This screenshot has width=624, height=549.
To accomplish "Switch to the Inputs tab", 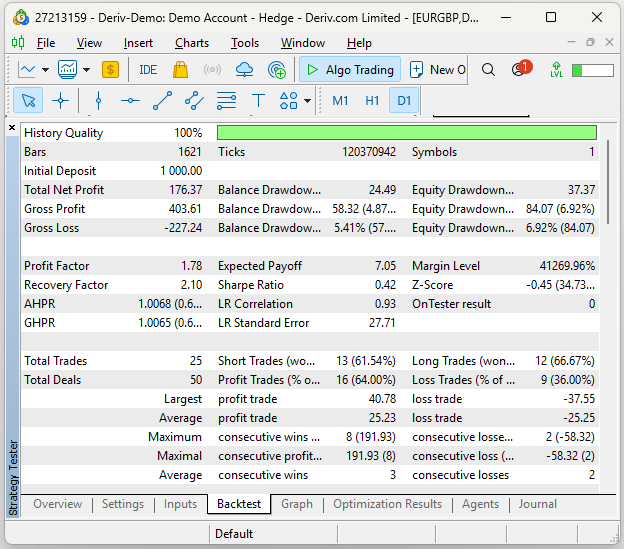I will 180,504.
